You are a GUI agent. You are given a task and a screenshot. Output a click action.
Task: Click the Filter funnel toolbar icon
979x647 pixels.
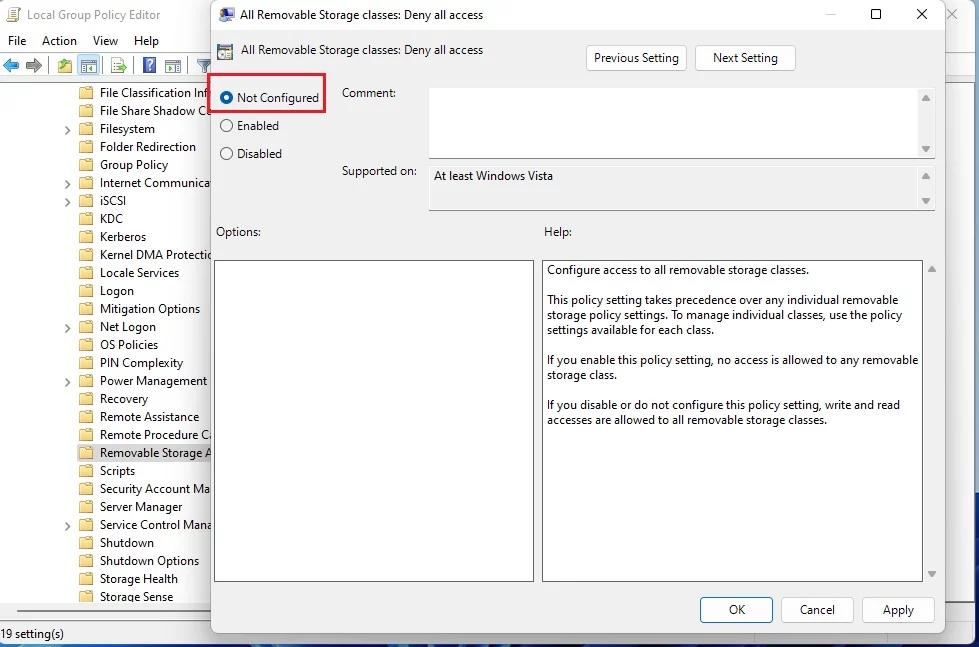(204, 65)
